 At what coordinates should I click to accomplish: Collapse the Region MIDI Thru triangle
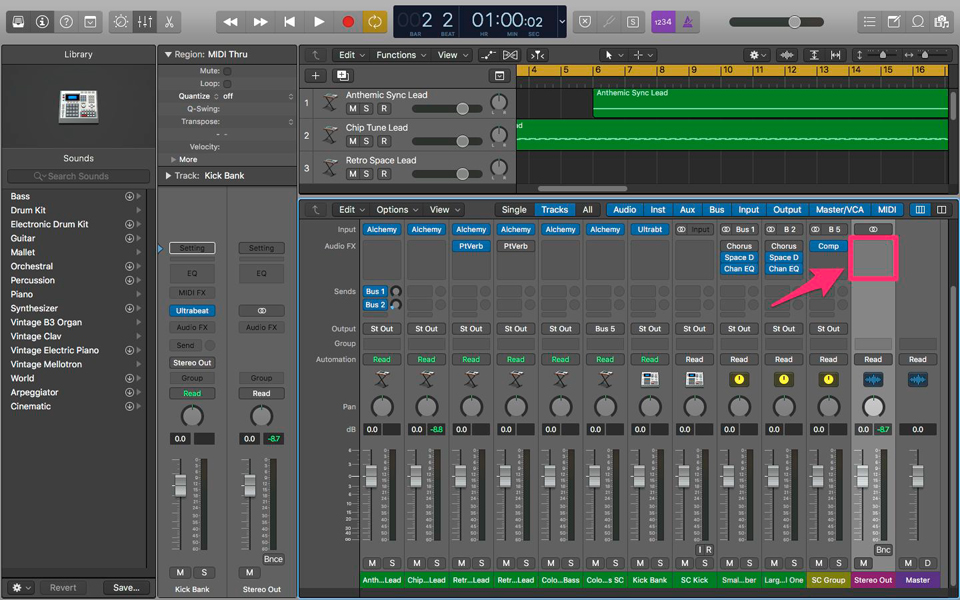pyautogui.click(x=168, y=54)
